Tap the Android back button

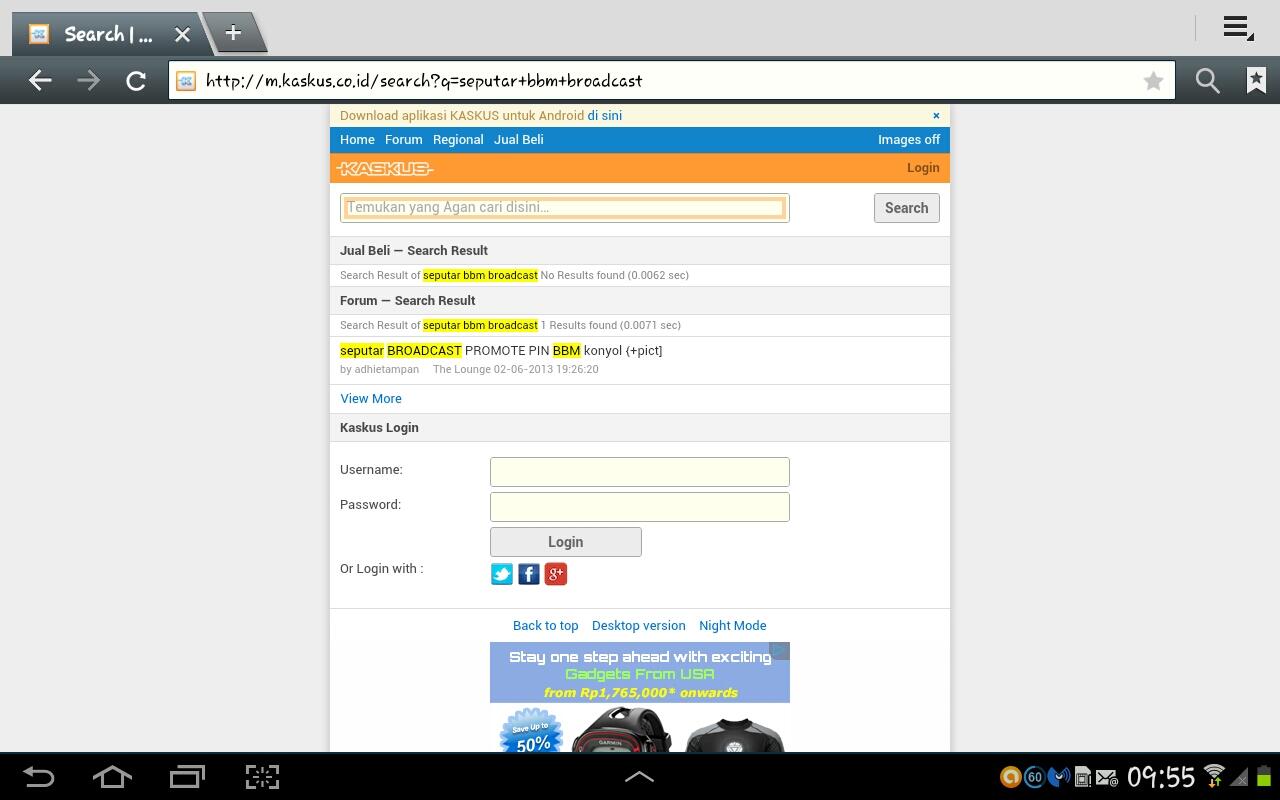click(x=39, y=777)
